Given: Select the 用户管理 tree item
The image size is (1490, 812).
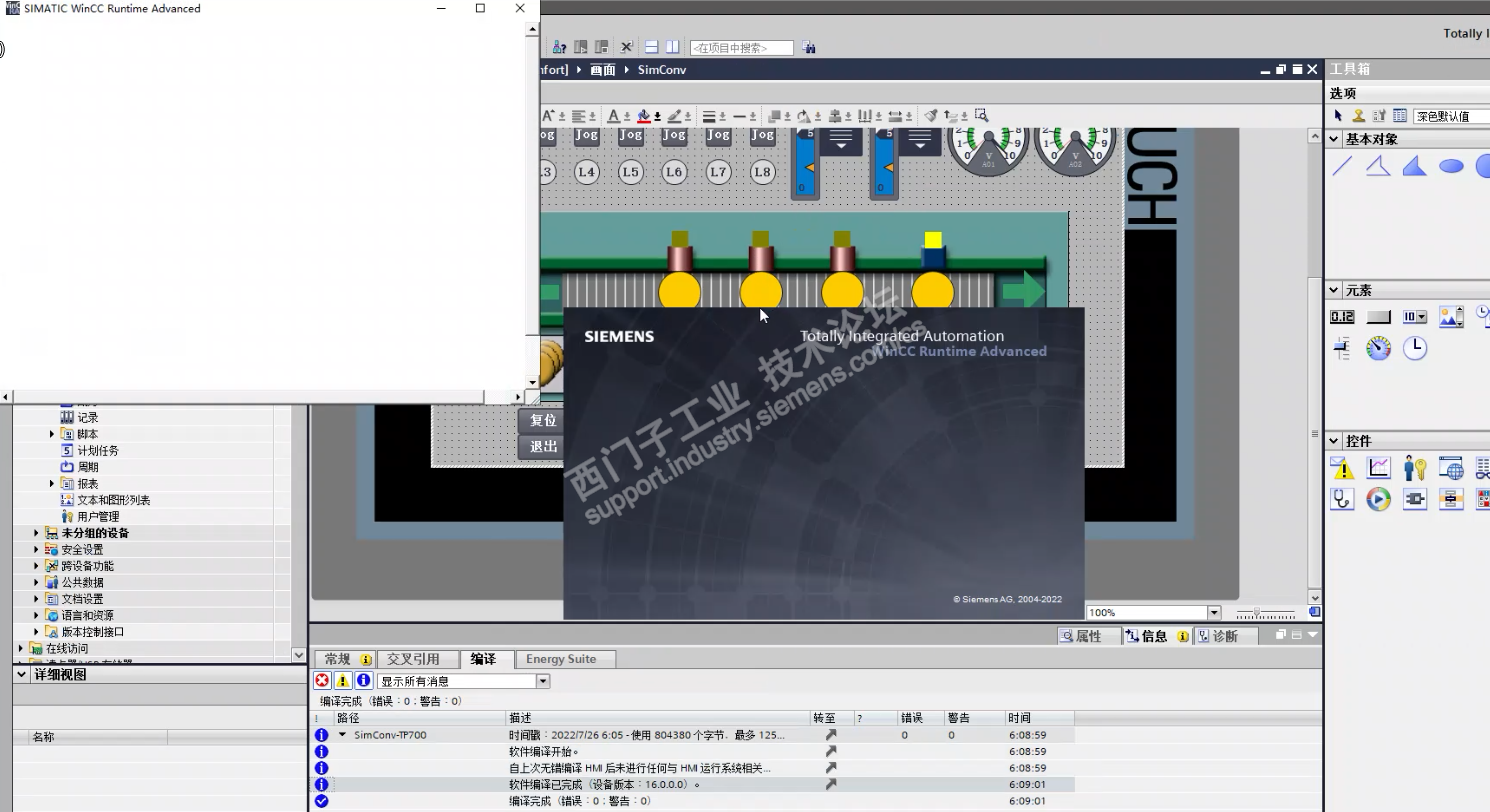Looking at the screenshot, I should pos(97,517).
